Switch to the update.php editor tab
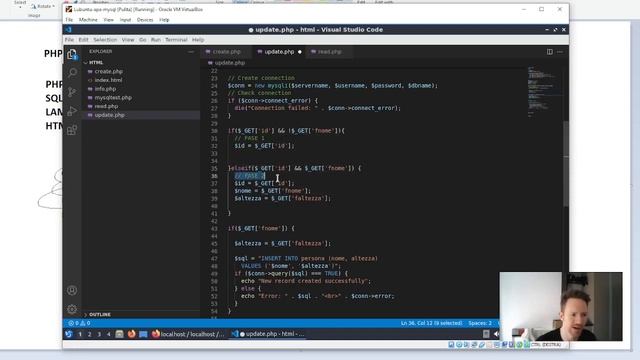 coord(279,52)
